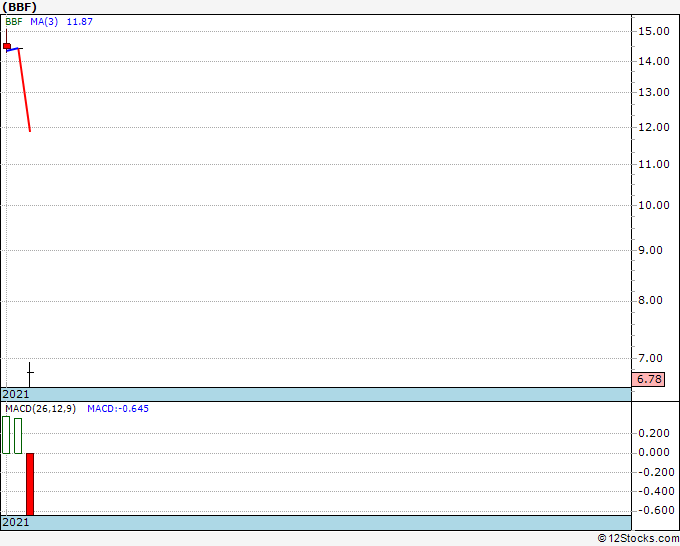Click the 13.00 price axis label
The width and height of the screenshot is (680, 546).
(x=654, y=92)
